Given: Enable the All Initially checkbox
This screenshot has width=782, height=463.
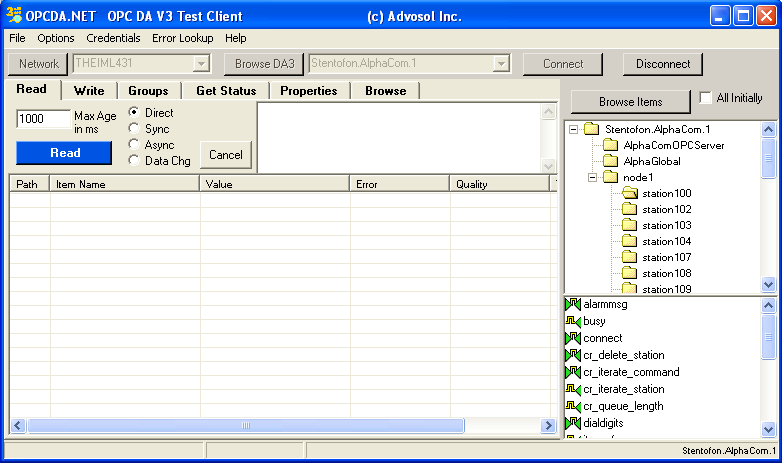Looking at the screenshot, I should click(x=707, y=98).
